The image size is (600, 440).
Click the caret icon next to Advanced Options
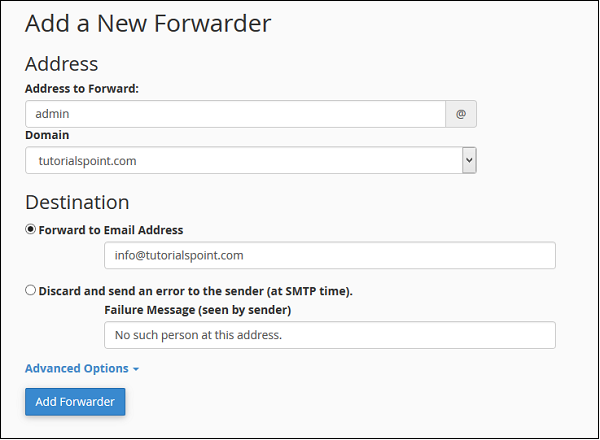136,369
